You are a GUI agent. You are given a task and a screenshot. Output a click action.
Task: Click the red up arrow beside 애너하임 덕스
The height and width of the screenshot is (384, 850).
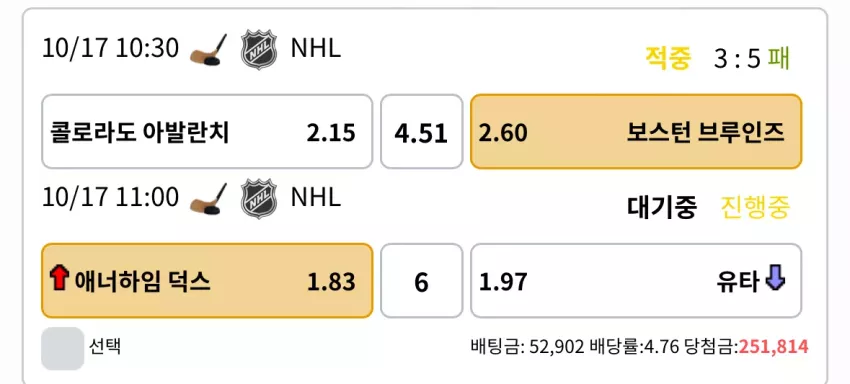pos(59,279)
